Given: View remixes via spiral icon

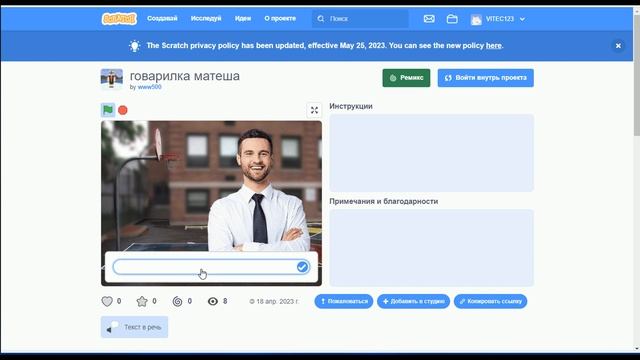Looking at the screenshot, I should (x=177, y=301).
